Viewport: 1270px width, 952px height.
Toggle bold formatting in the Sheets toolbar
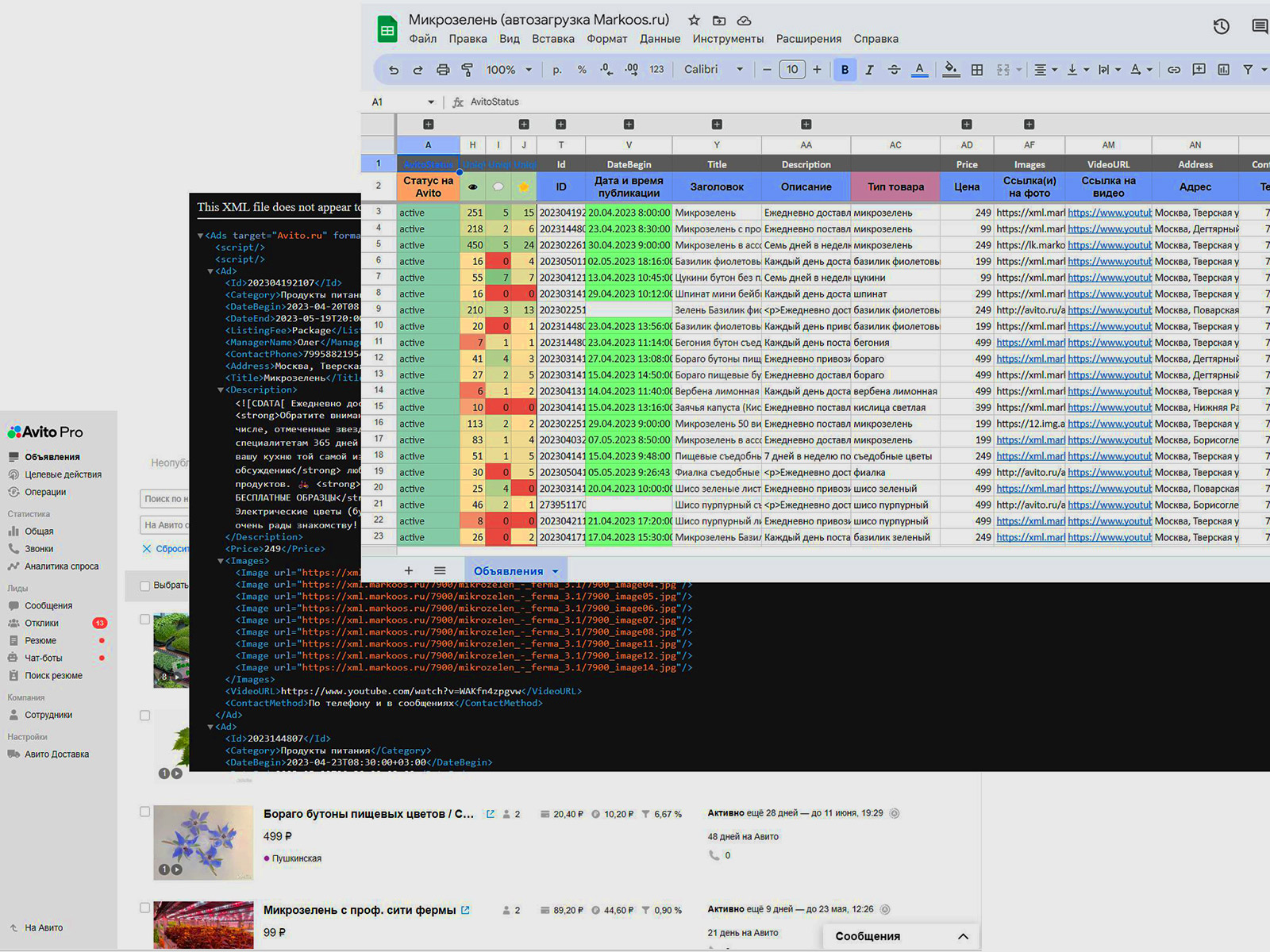click(845, 70)
